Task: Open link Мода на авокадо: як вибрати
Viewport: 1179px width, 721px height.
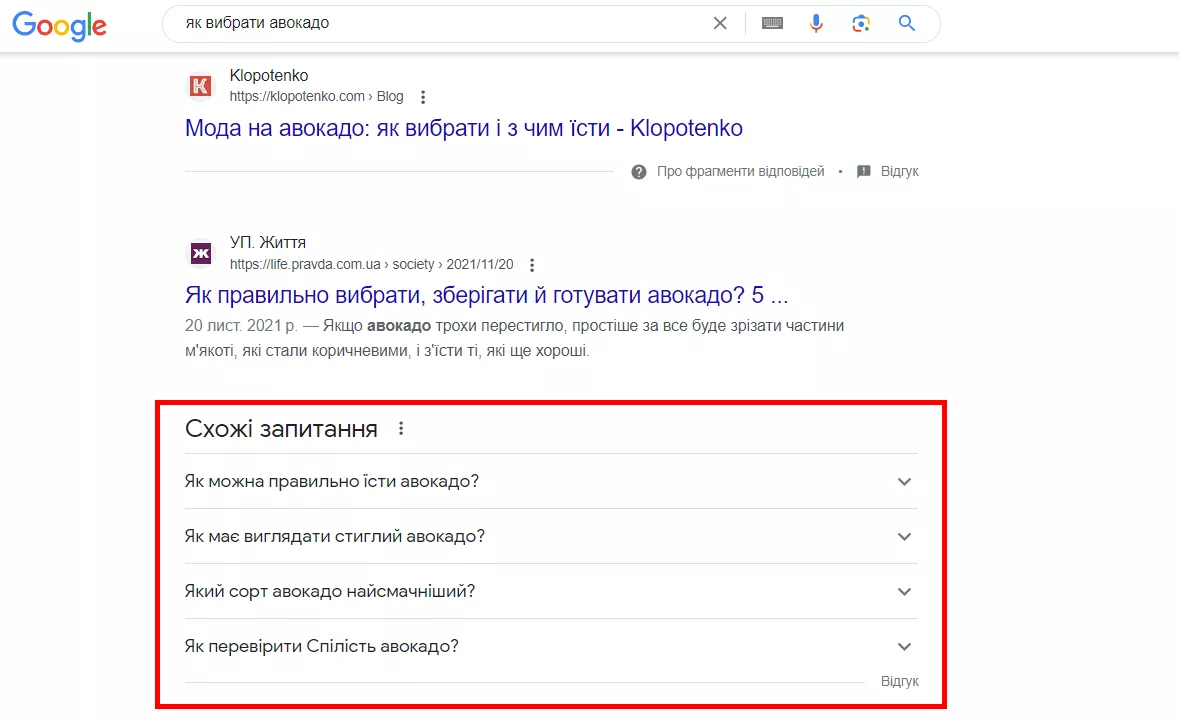Action: pyautogui.click(x=463, y=129)
